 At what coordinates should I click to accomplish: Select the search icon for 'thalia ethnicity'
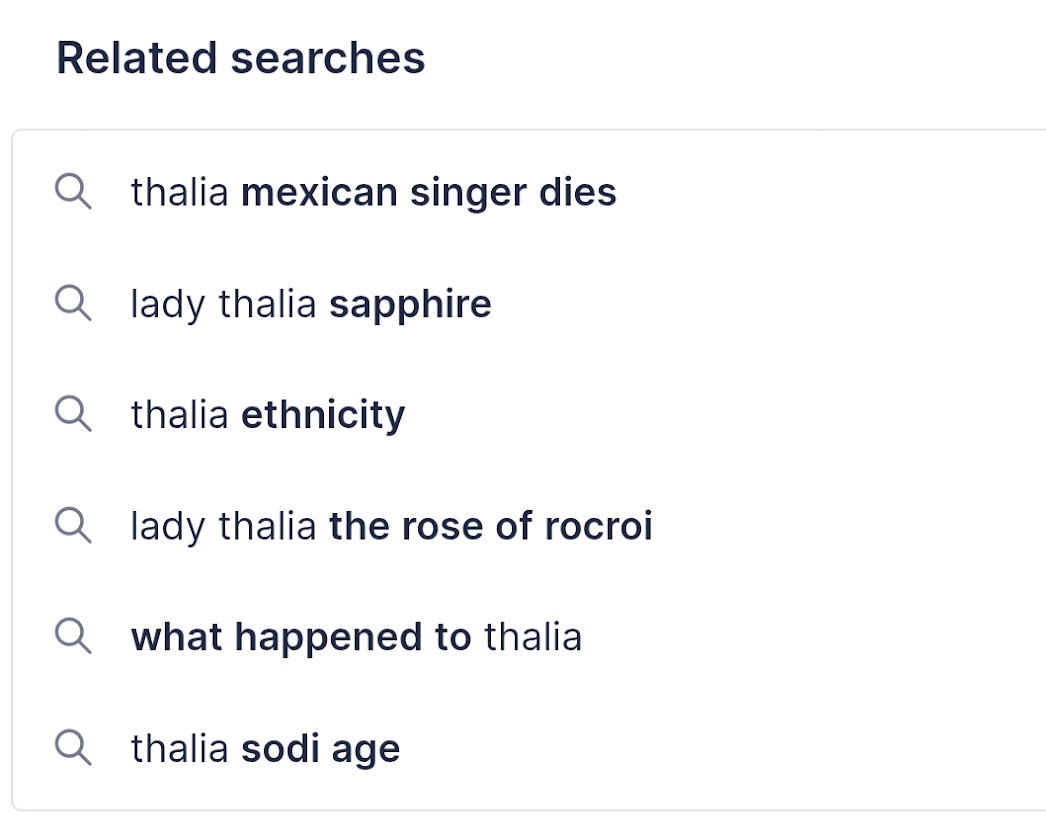pyautogui.click(x=73, y=414)
